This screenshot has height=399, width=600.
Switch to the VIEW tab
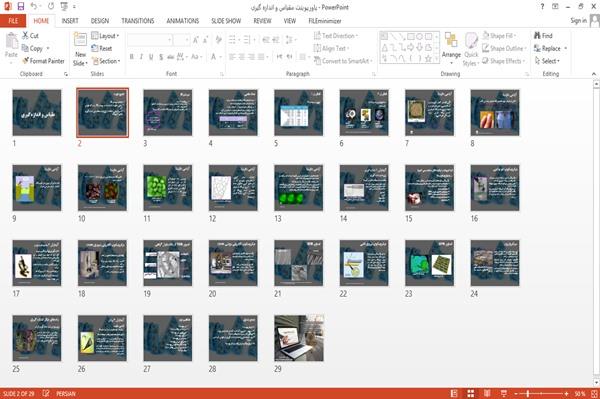(x=290, y=21)
